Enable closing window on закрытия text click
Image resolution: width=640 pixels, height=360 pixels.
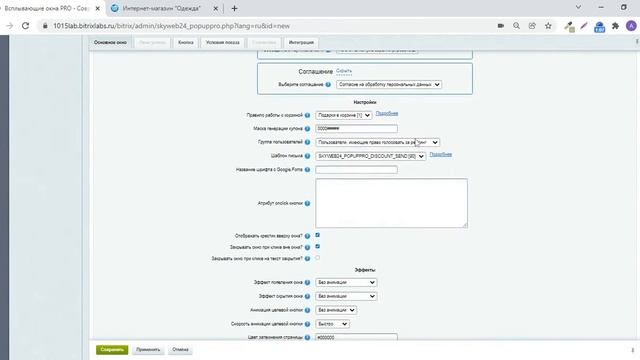tap(318, 258)
